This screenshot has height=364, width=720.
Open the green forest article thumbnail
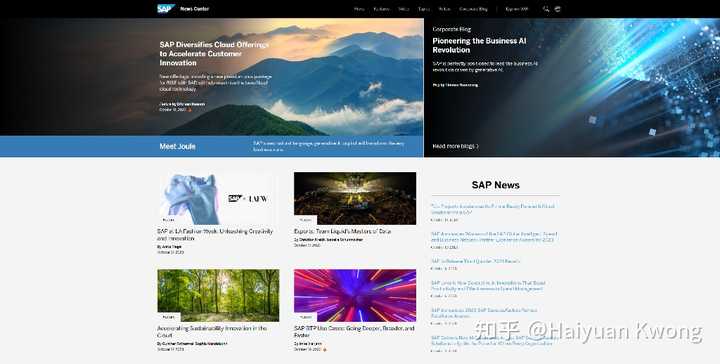218,295
